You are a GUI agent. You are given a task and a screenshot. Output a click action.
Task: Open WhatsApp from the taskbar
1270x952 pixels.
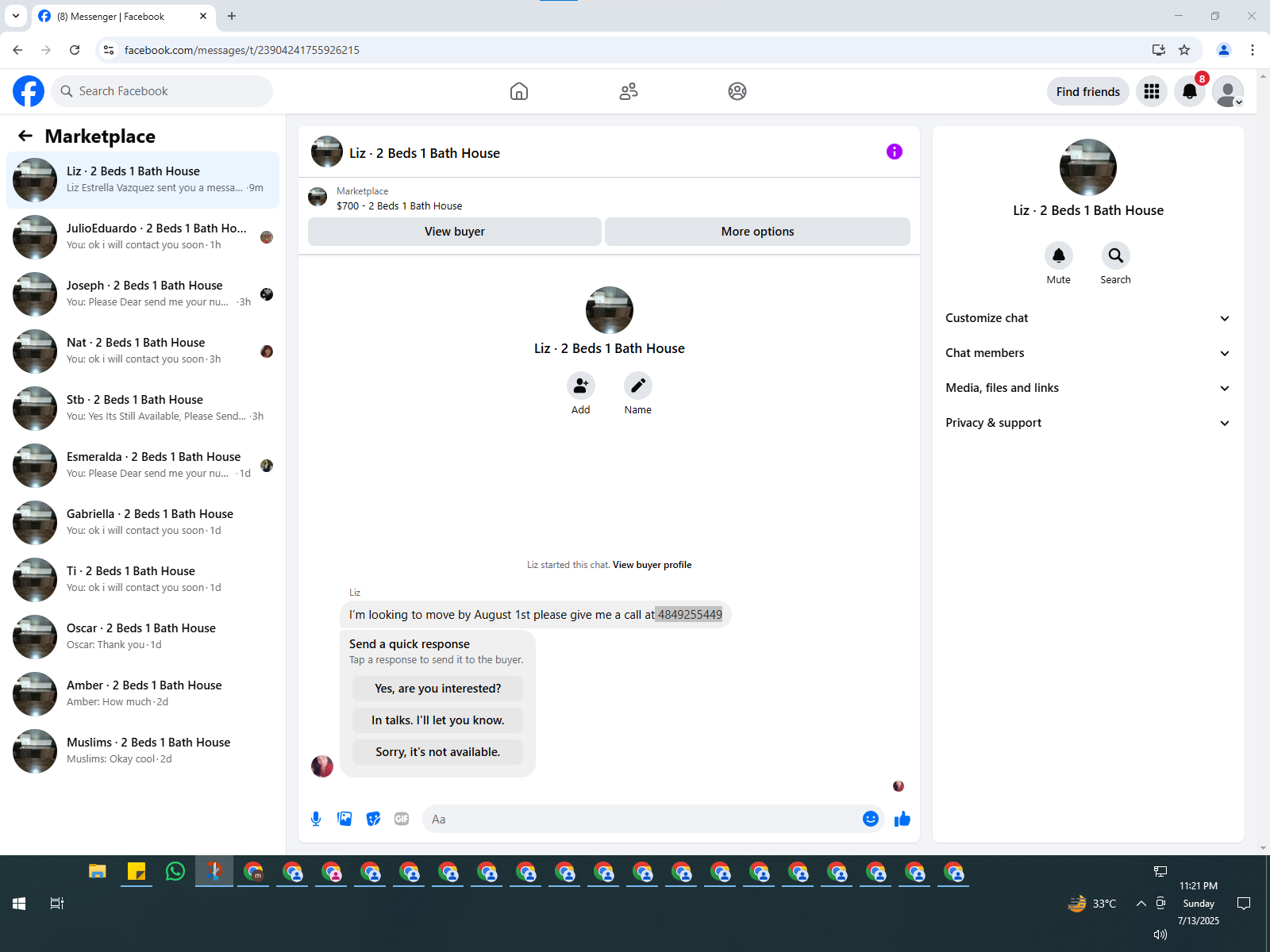[175, 872]
